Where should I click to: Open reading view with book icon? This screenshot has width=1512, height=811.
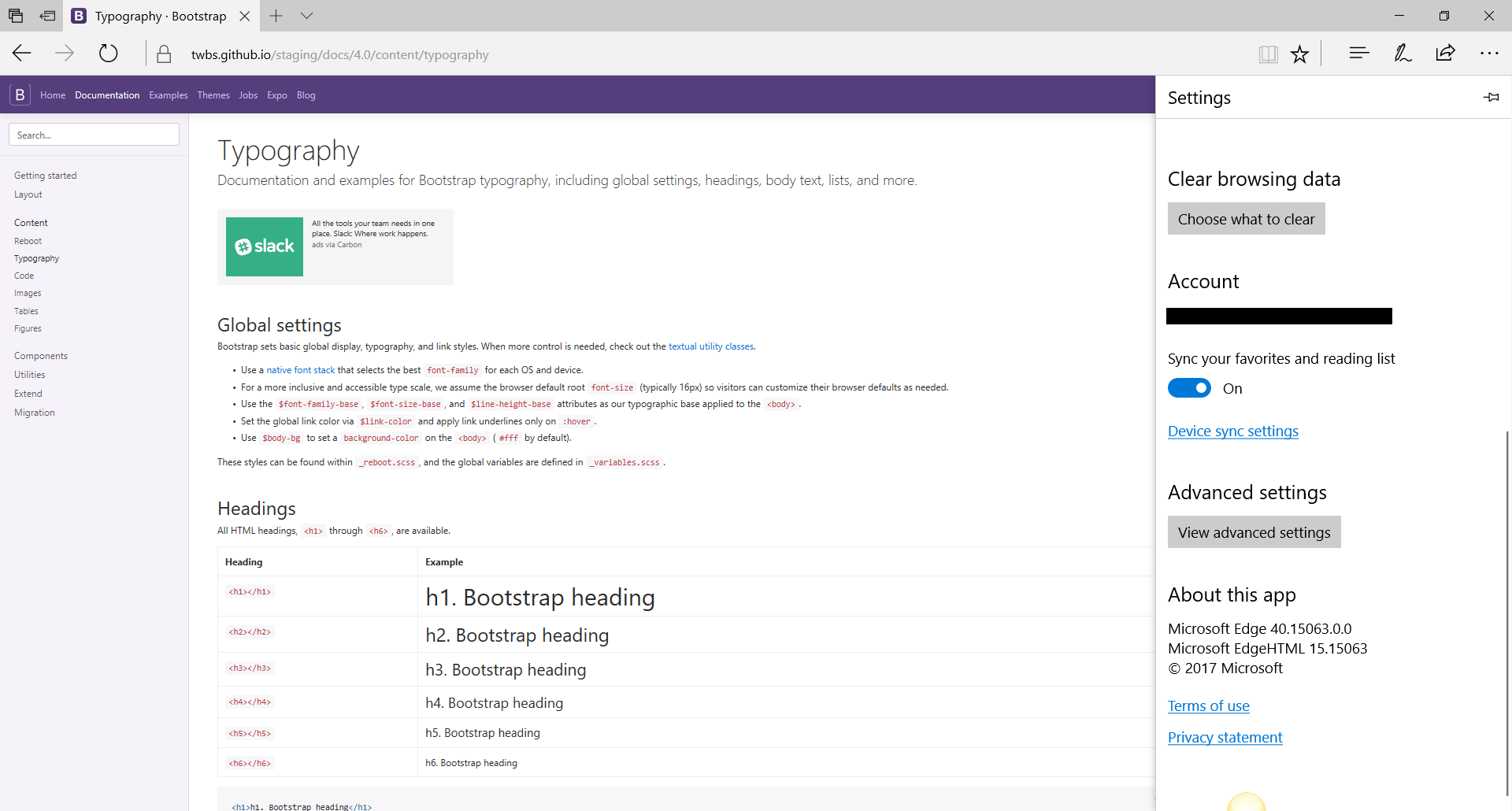click(x=1269, y=54)
